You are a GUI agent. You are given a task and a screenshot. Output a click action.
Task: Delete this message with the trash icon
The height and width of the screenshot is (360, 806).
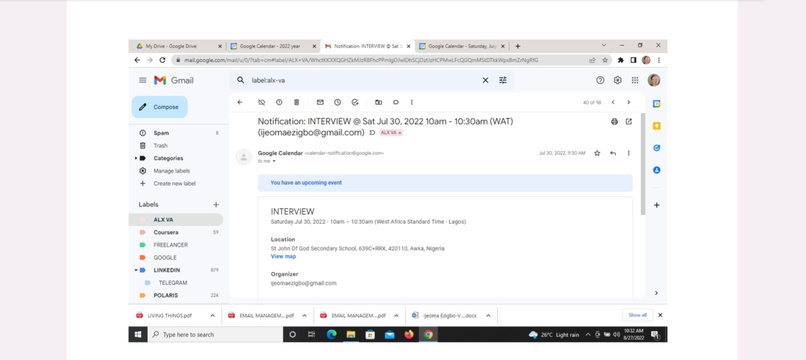click(296, 102)
